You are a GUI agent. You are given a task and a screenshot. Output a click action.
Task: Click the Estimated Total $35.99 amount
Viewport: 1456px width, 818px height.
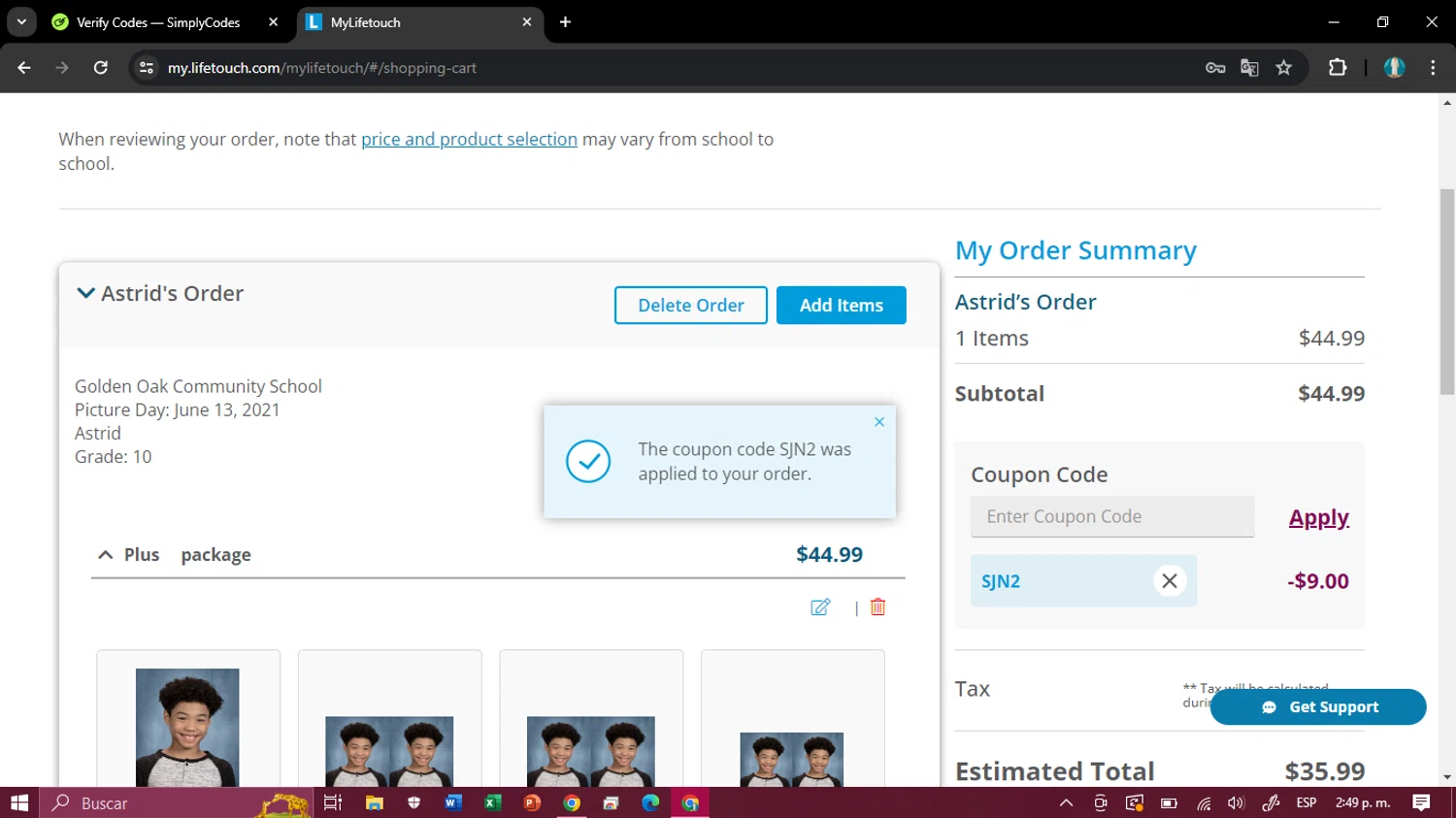[x=1325, y=770]
